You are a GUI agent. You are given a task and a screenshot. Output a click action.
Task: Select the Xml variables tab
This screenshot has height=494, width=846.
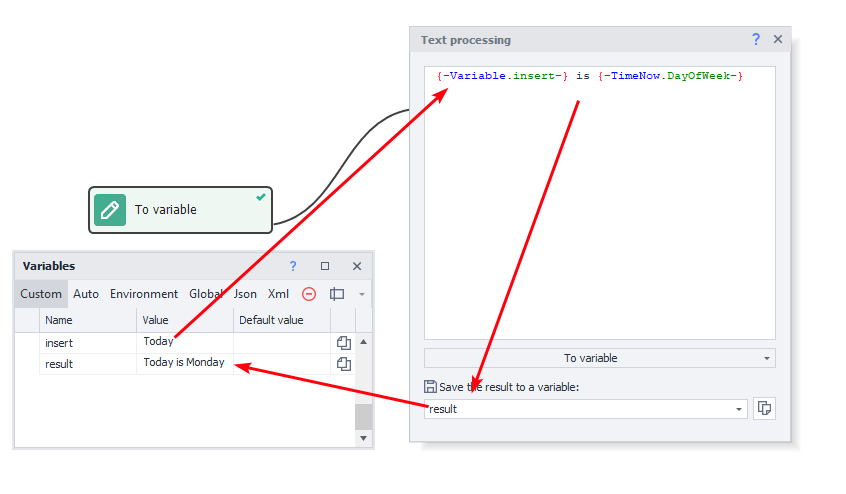278,294
